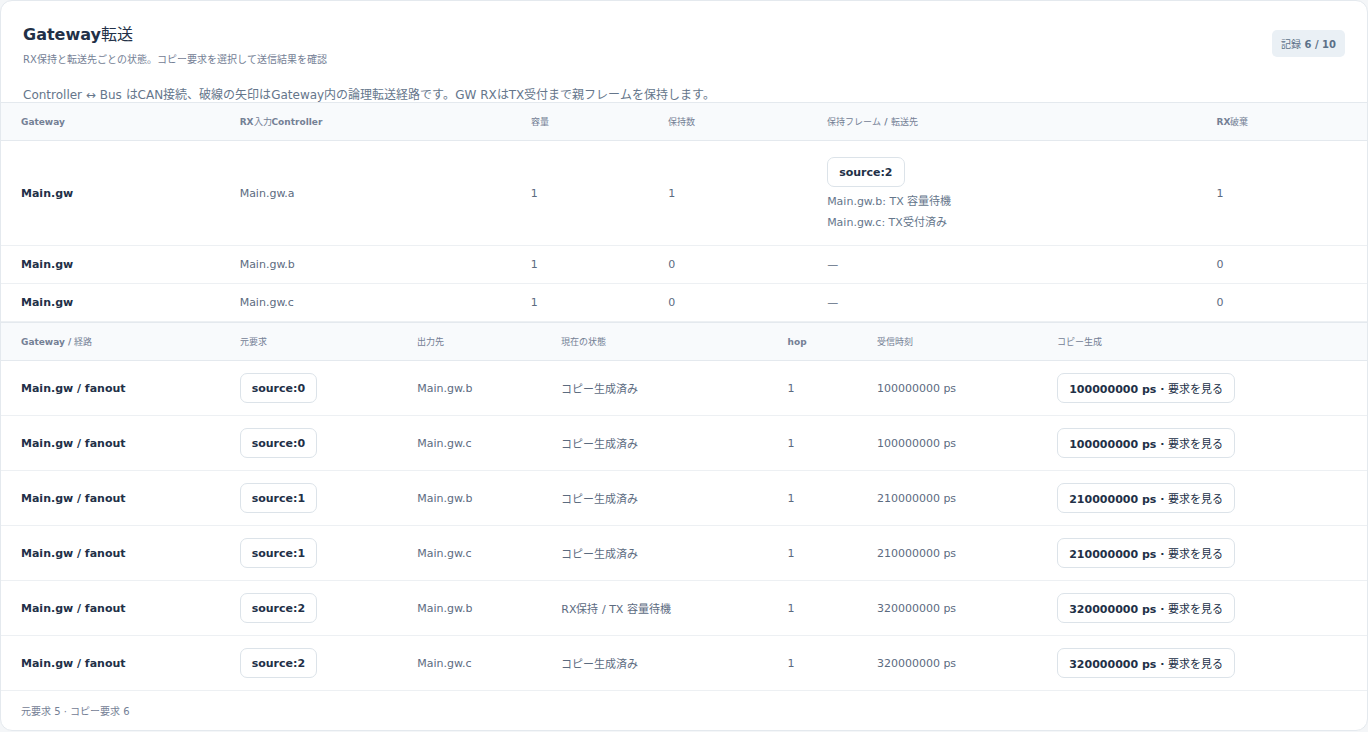This screenshot has height=732, width=1368.
Task: Click the "Main.gw.b: TX 容量待機" status line
Action: pyautogui.click(x=889, y=201)
